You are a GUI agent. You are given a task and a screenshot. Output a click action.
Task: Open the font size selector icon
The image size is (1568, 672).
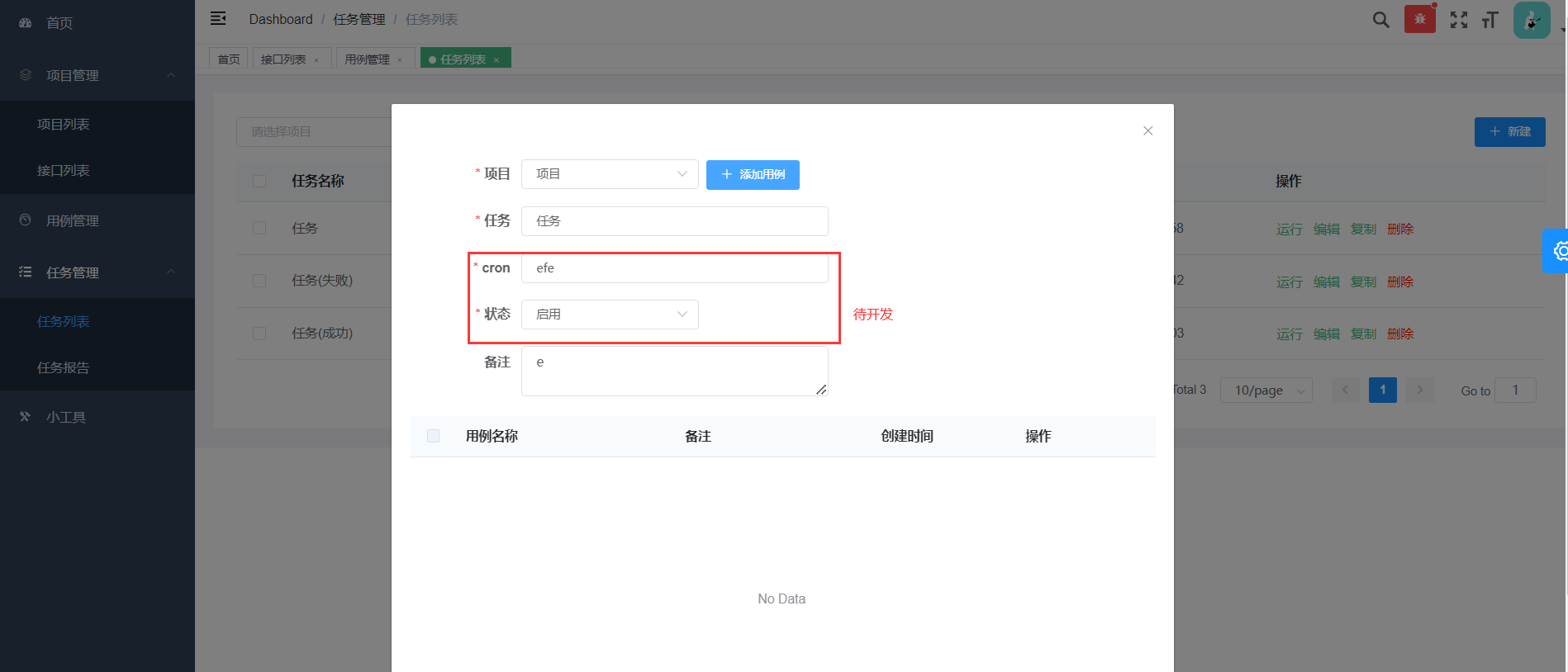point(1490,20)
